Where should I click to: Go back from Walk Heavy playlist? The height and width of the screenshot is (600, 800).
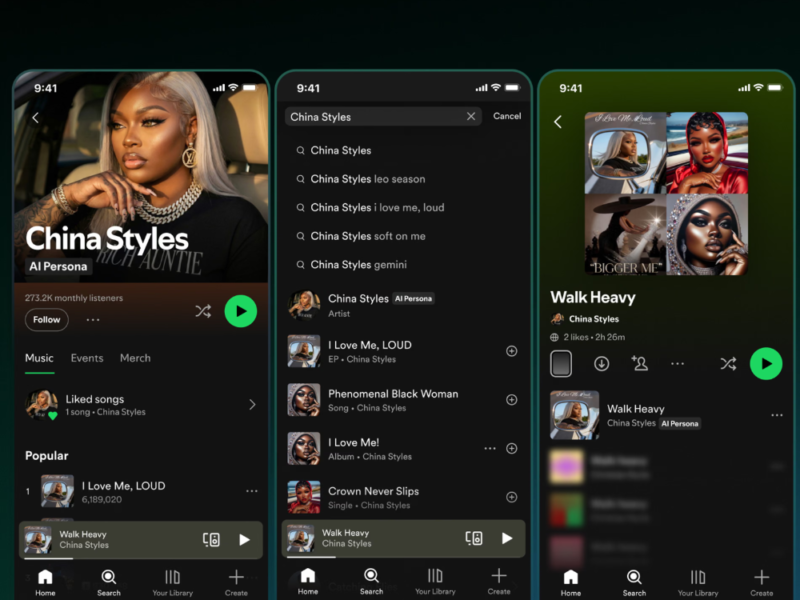tap(558, 121)
